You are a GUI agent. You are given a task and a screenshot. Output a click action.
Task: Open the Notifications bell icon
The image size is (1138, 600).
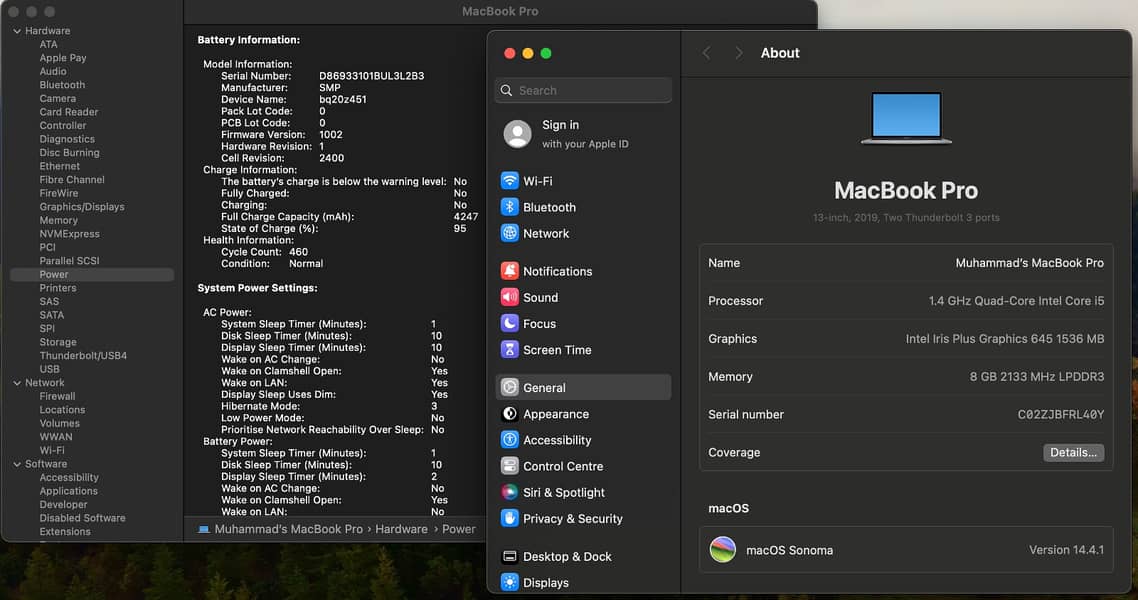click(510, 271)
